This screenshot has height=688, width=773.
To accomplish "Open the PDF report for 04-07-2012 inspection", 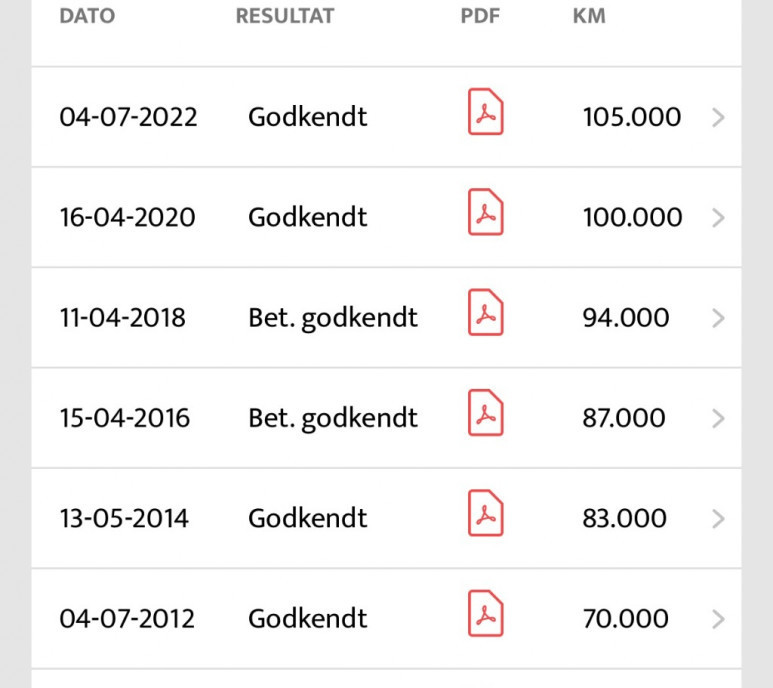I will [x=486, y=614].
